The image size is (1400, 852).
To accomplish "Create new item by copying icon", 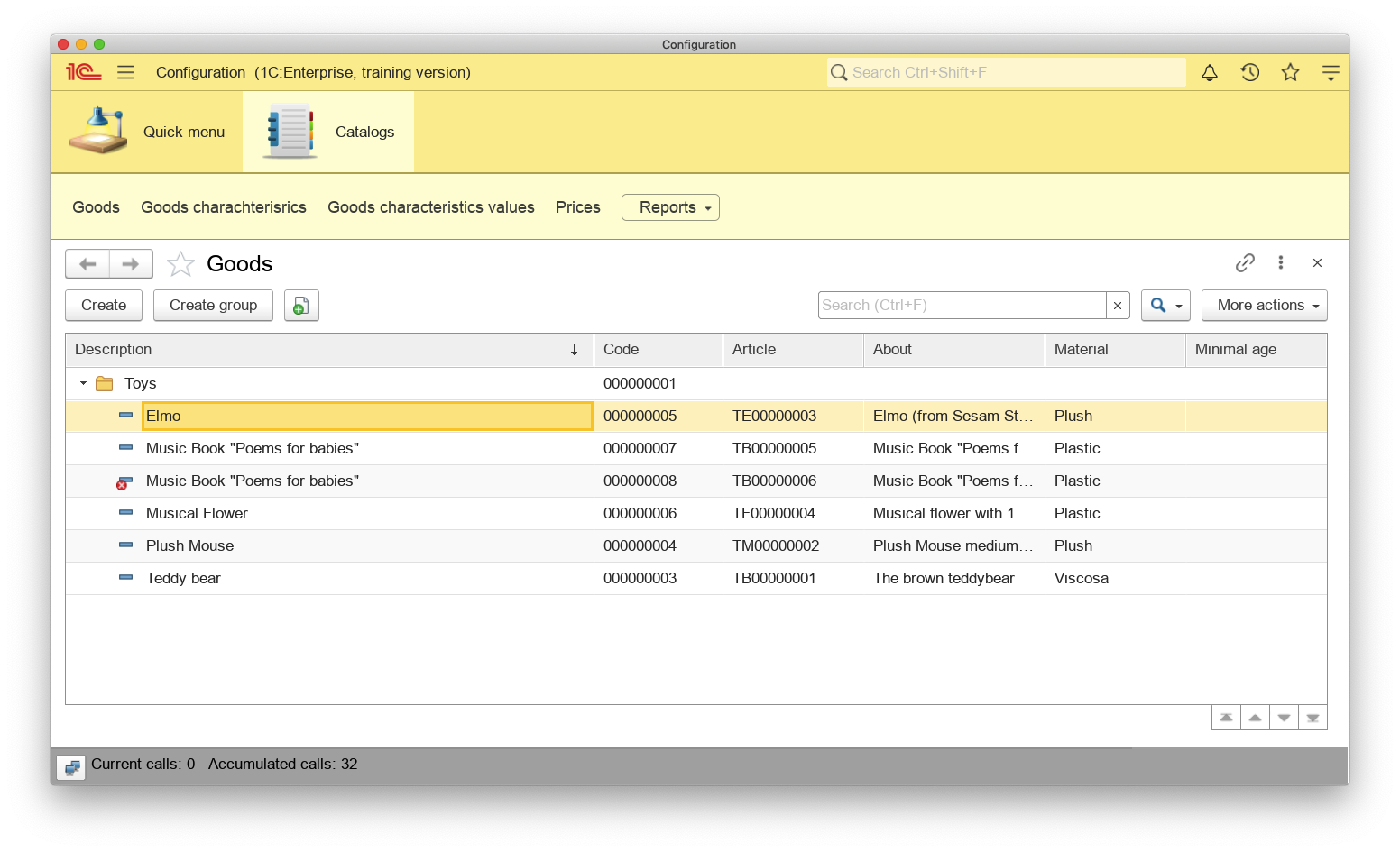I will click(x=301, y=306).
